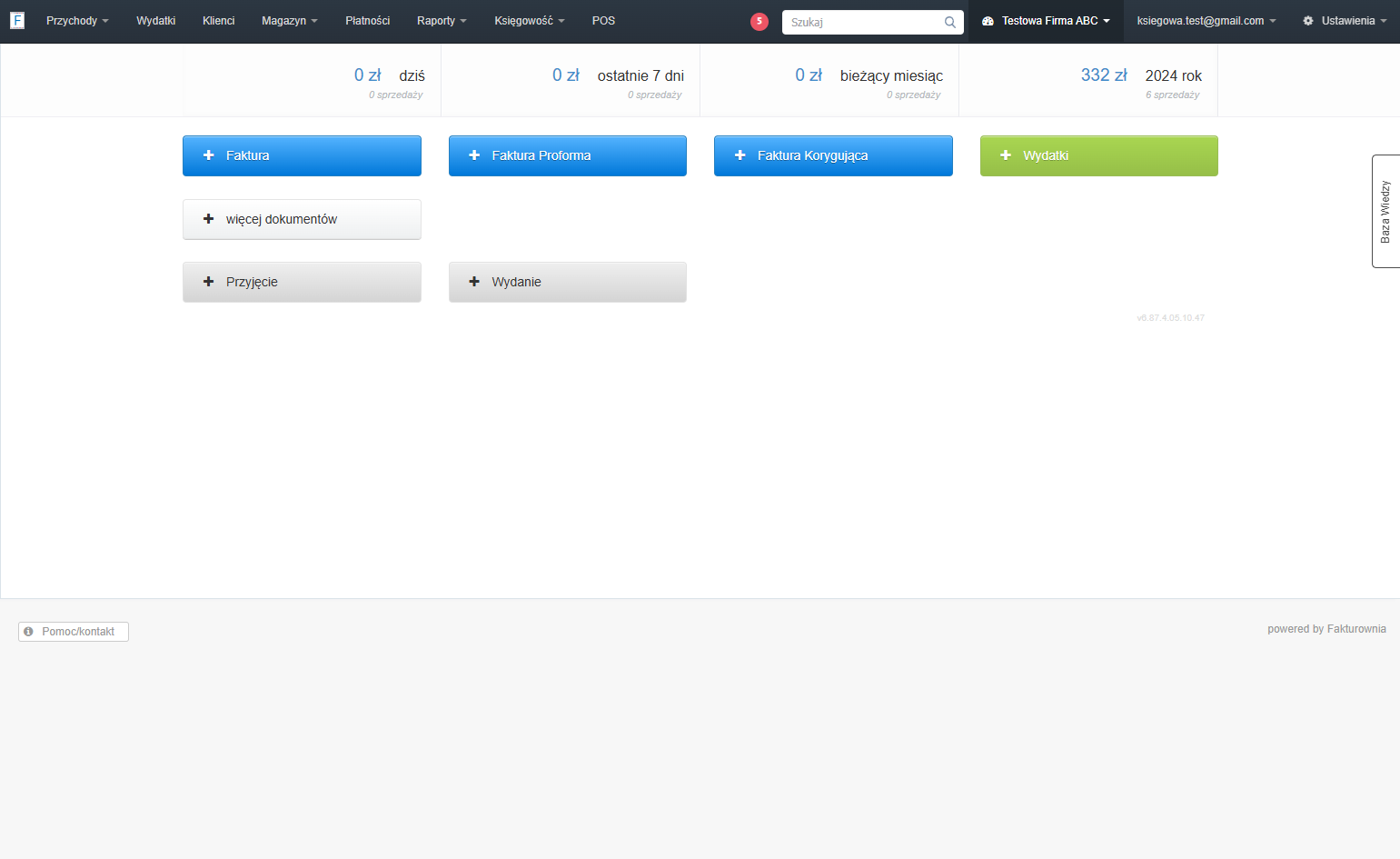Open the Płatności menu item
This screenshot has height=859, width=1400.
click(368, 21)
